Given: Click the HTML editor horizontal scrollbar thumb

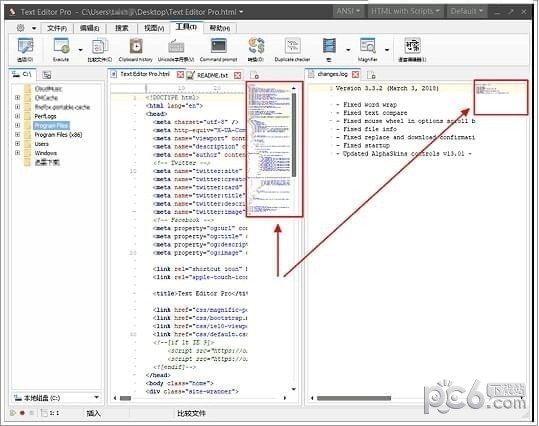Looking at the screenshot, I should coord(125,398).
